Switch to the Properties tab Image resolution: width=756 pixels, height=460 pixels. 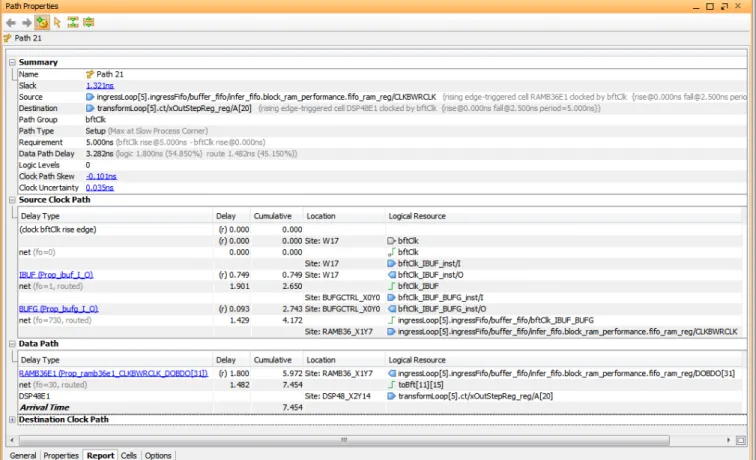pos(61,455)
